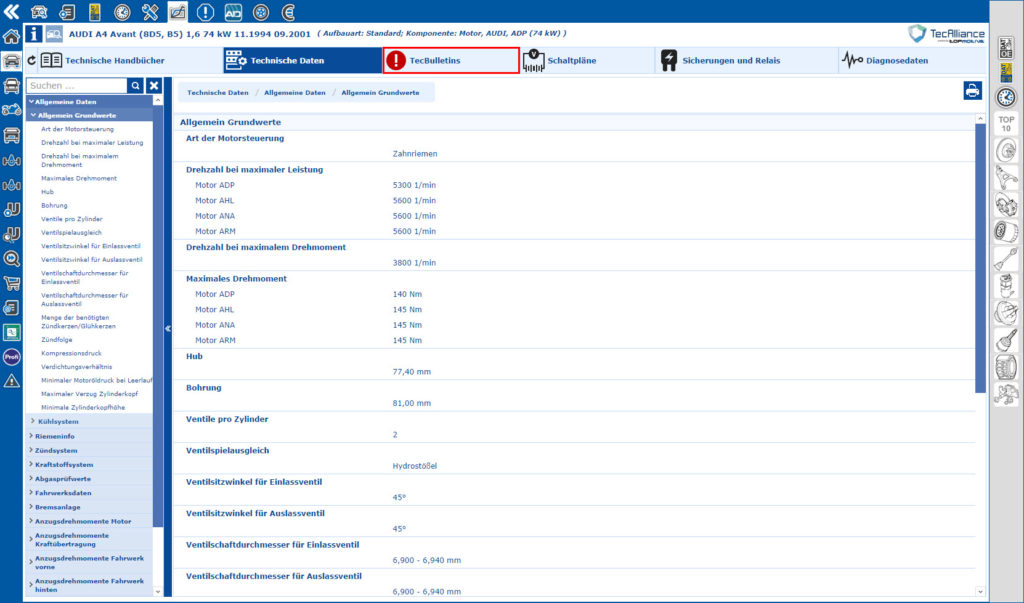Viewport: 1024px width, 603px height.
Task: Expand the Bremsanlage section
Action: point(89,507)
